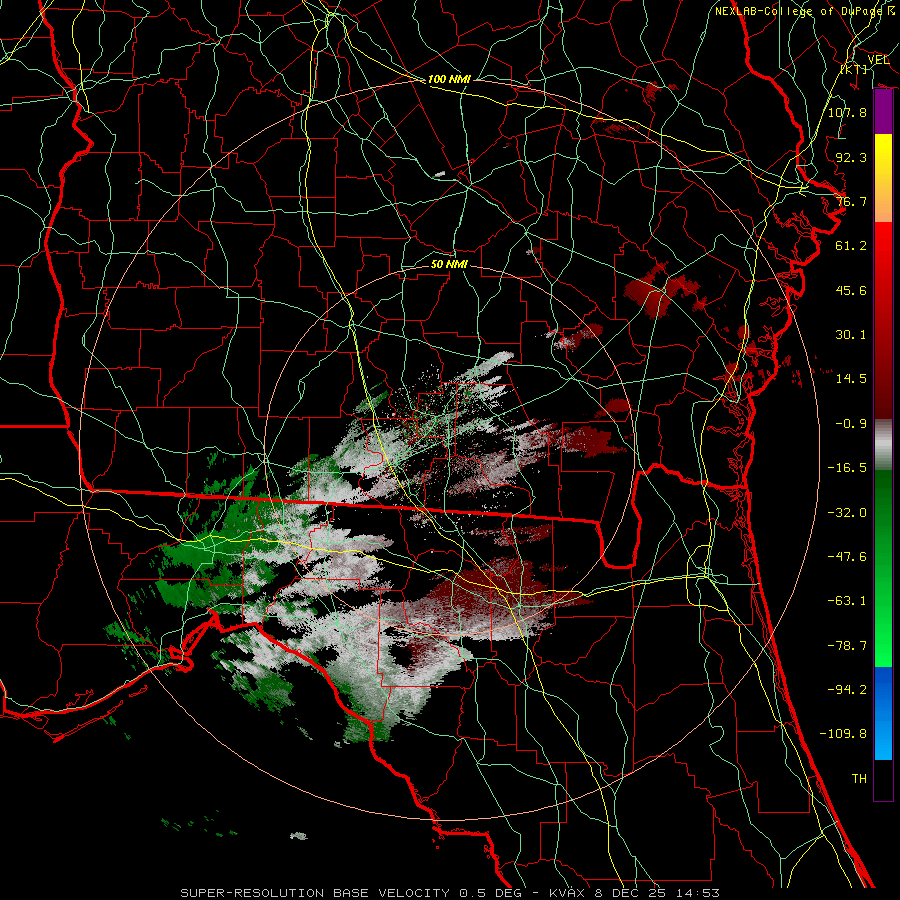Click the -109.8 legend value

coord(843,734)
